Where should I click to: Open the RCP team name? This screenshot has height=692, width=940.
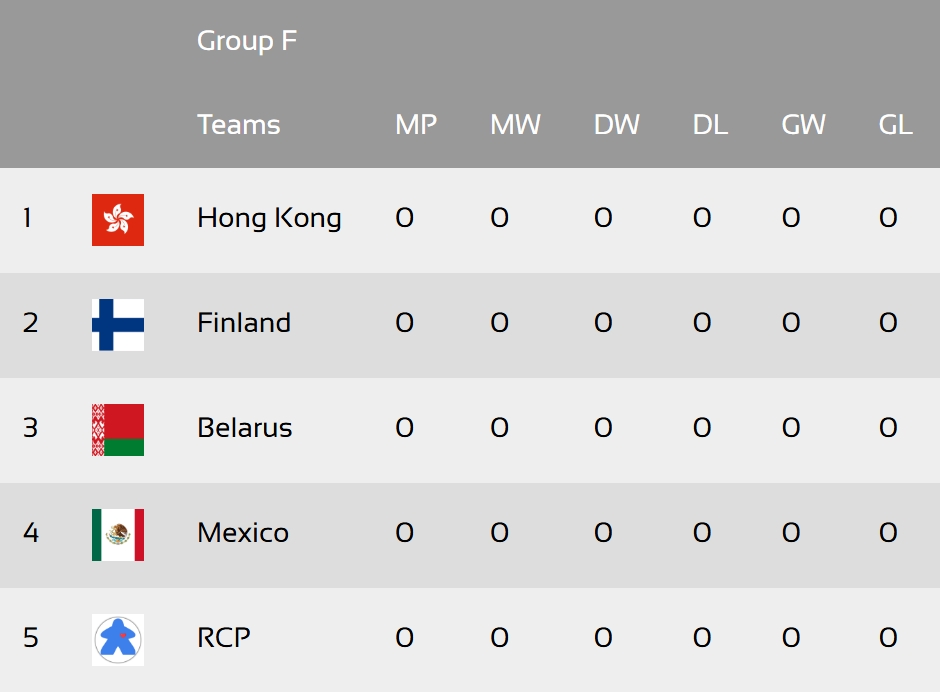tap(224, 637)
